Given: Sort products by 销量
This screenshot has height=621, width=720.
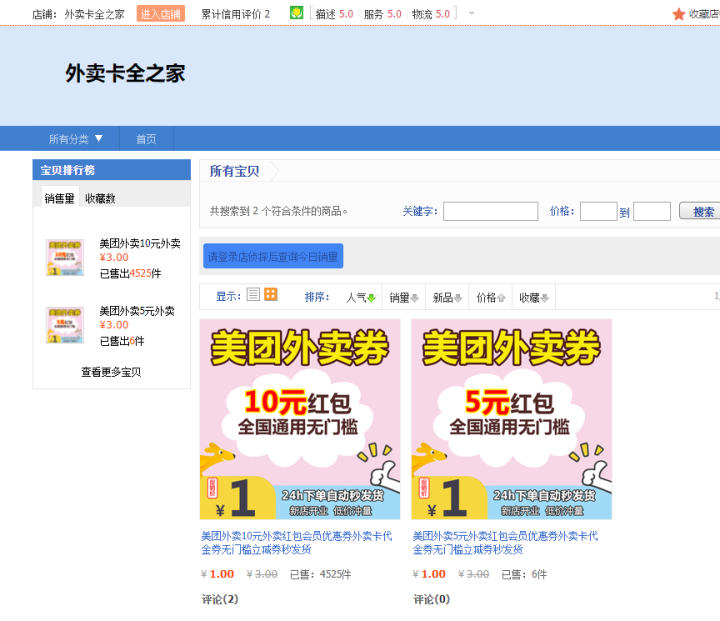Looking at the screenshot, I should 404,297.
